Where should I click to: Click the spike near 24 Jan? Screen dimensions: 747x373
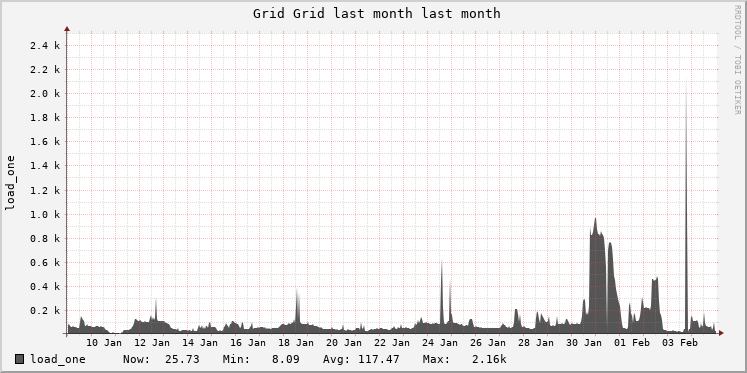tap(442, 295)
